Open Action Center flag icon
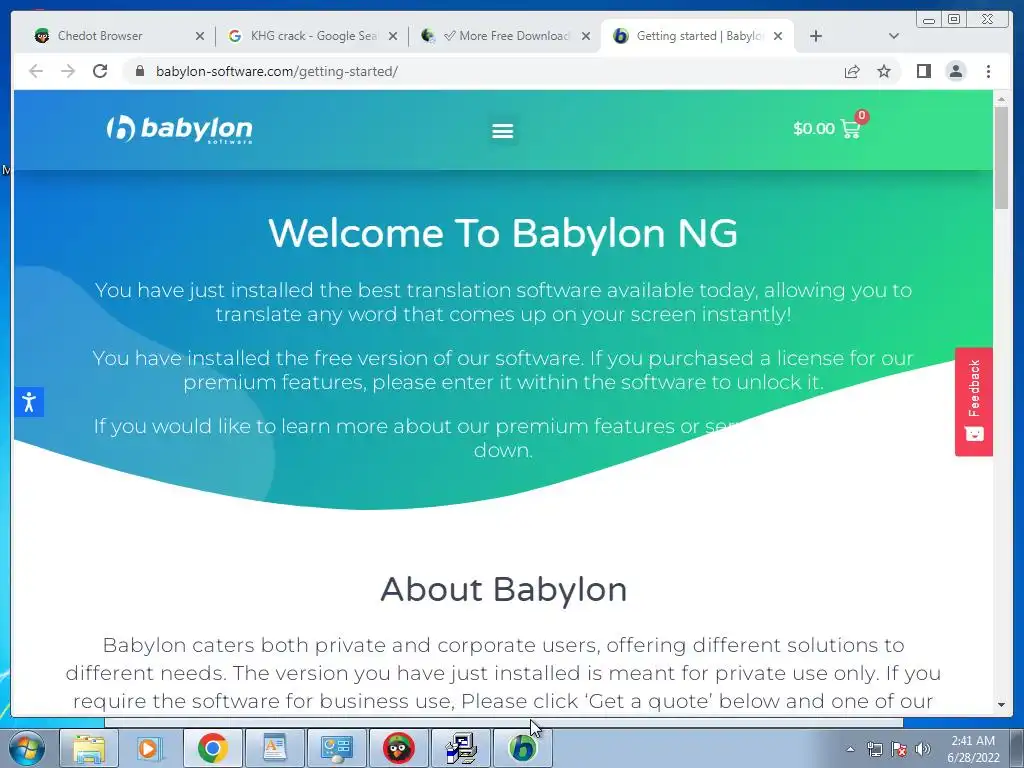The width and height of the screenshot is (1024, 768). coord(899,749)
